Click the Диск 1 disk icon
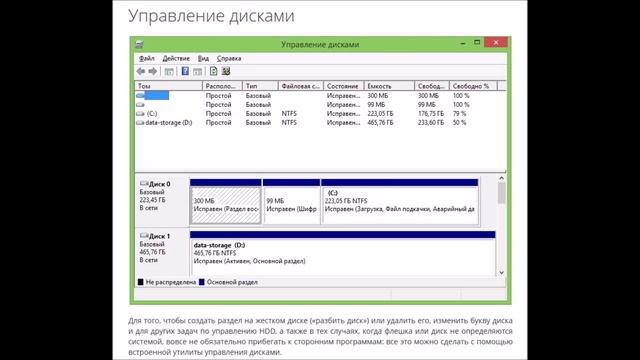640x360 pixels. point(144,236)
